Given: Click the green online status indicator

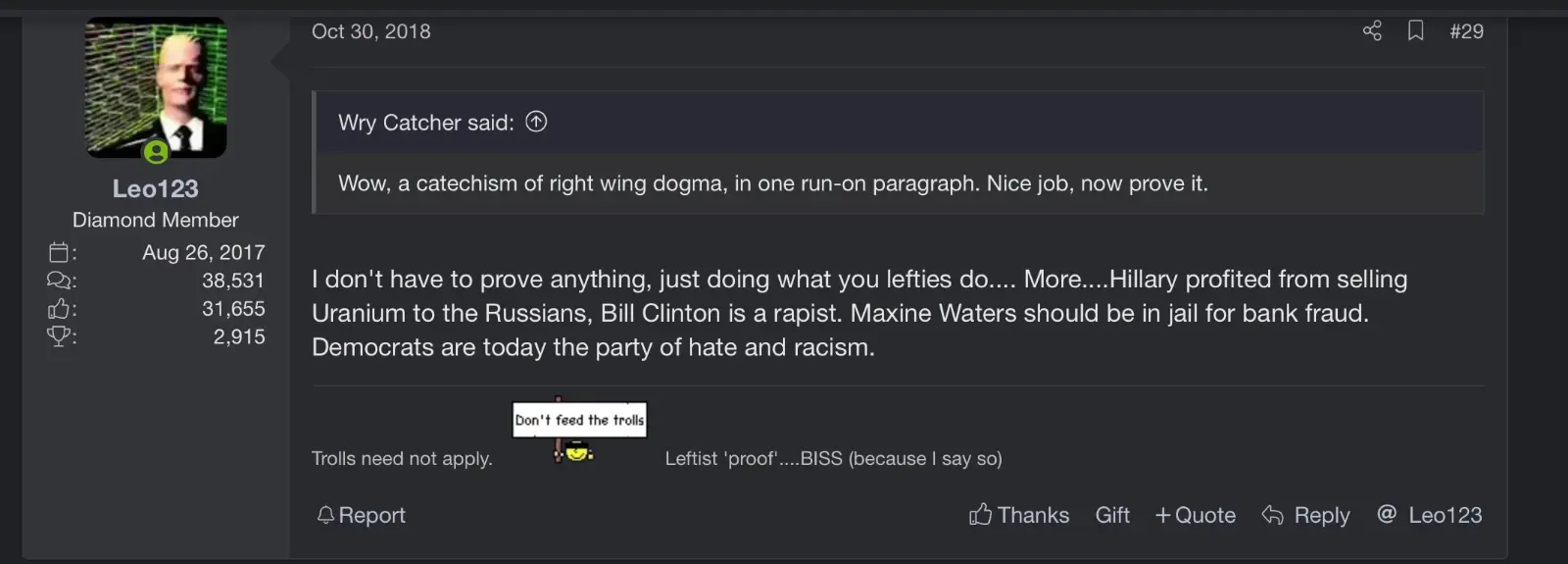Looking at the screenshot, I should point(156,152).
